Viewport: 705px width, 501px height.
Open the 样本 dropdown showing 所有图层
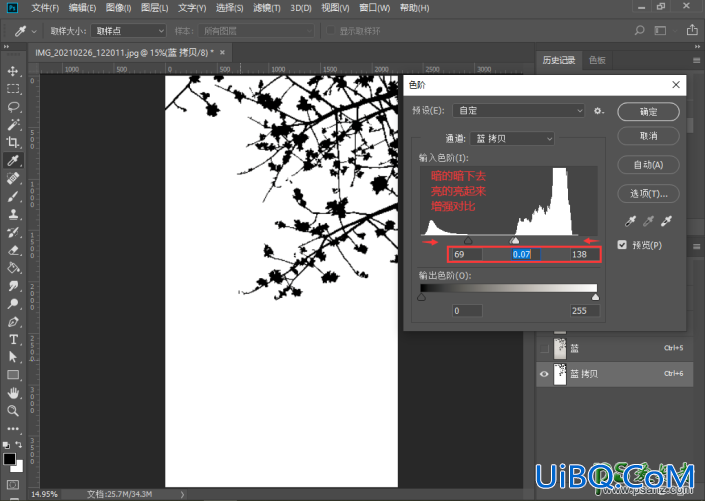[256, 31]
